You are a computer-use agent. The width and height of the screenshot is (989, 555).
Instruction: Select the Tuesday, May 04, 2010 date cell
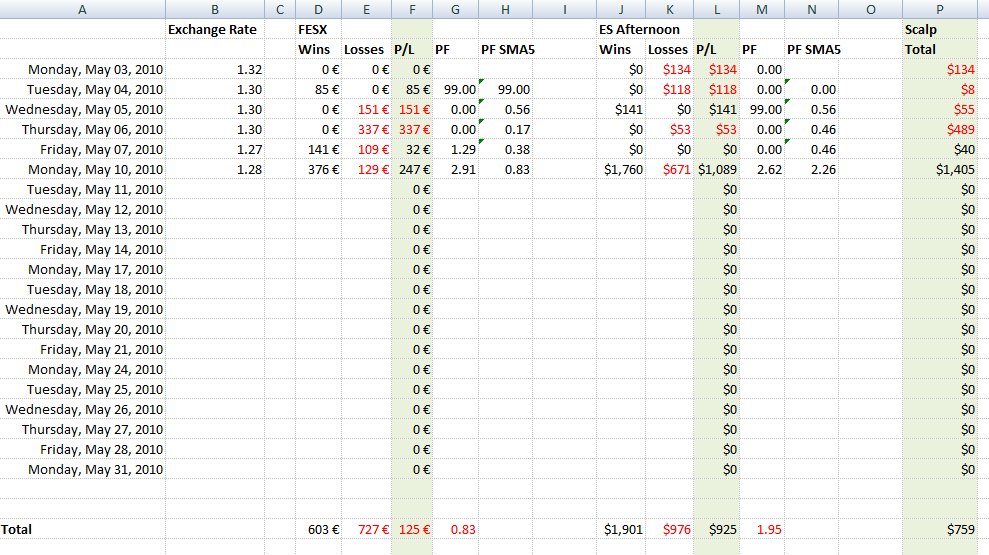[x=83, y=90]
